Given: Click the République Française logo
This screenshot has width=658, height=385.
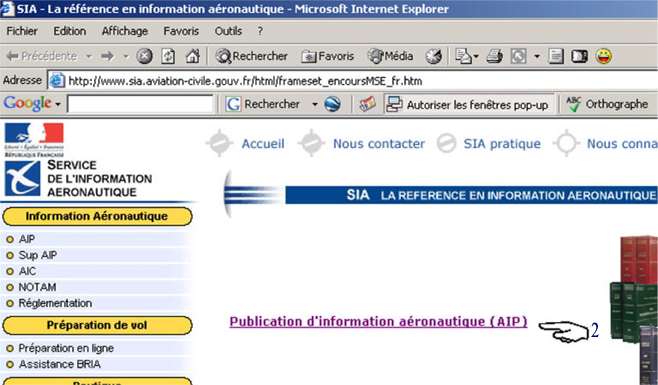Looking at the screenshot, I should point(34,140).
